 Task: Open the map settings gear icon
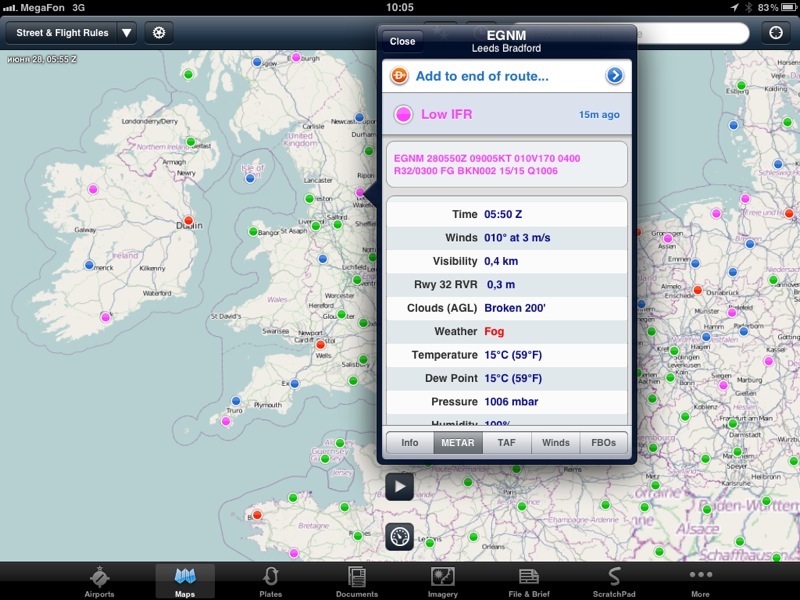click(x=158, y=32)
